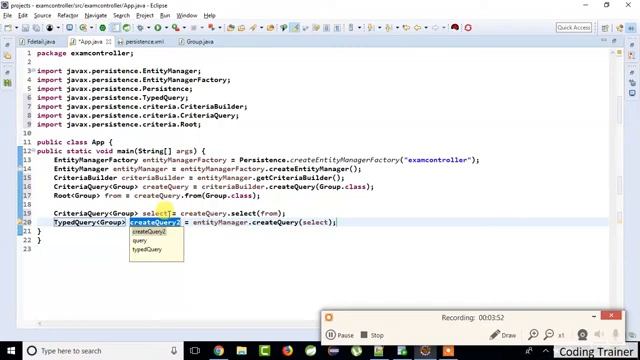640x360 pixels.
Task: Click the recorder zoom in magnifier
Action: tap(533, 335)
